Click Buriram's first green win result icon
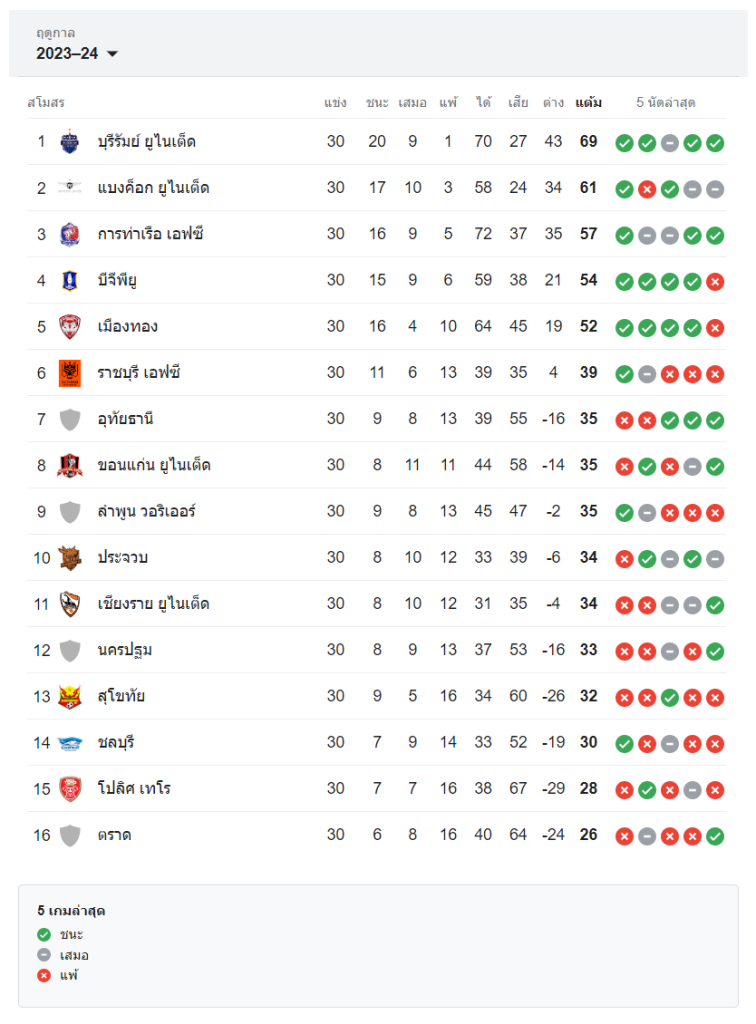Screen dimensions: 756x1024 pos(624,143)
